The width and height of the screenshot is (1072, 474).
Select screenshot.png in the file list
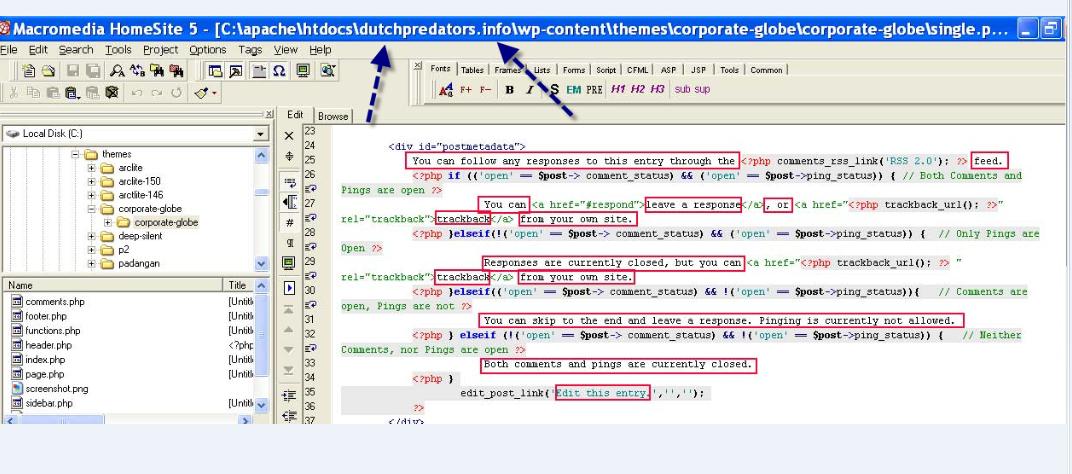(x=57, y=389)
